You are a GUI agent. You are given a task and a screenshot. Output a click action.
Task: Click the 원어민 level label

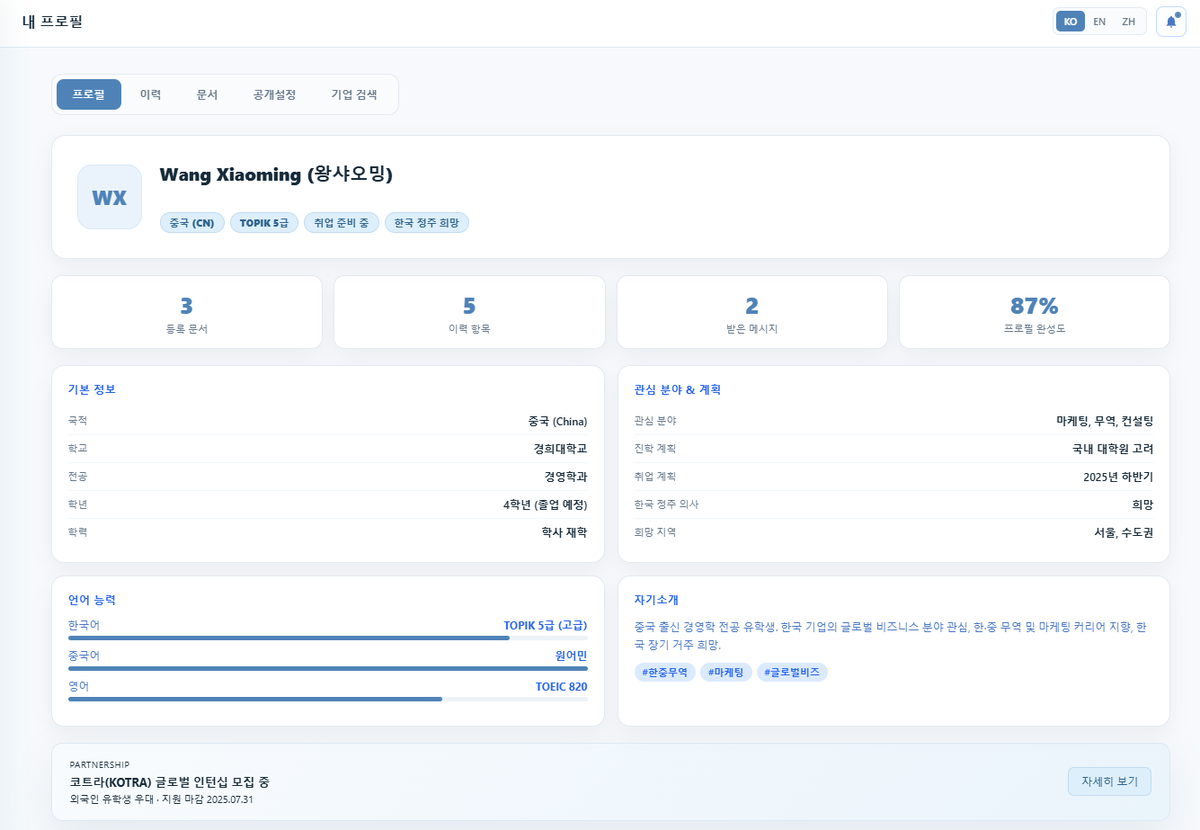click(x=571, y=656)
